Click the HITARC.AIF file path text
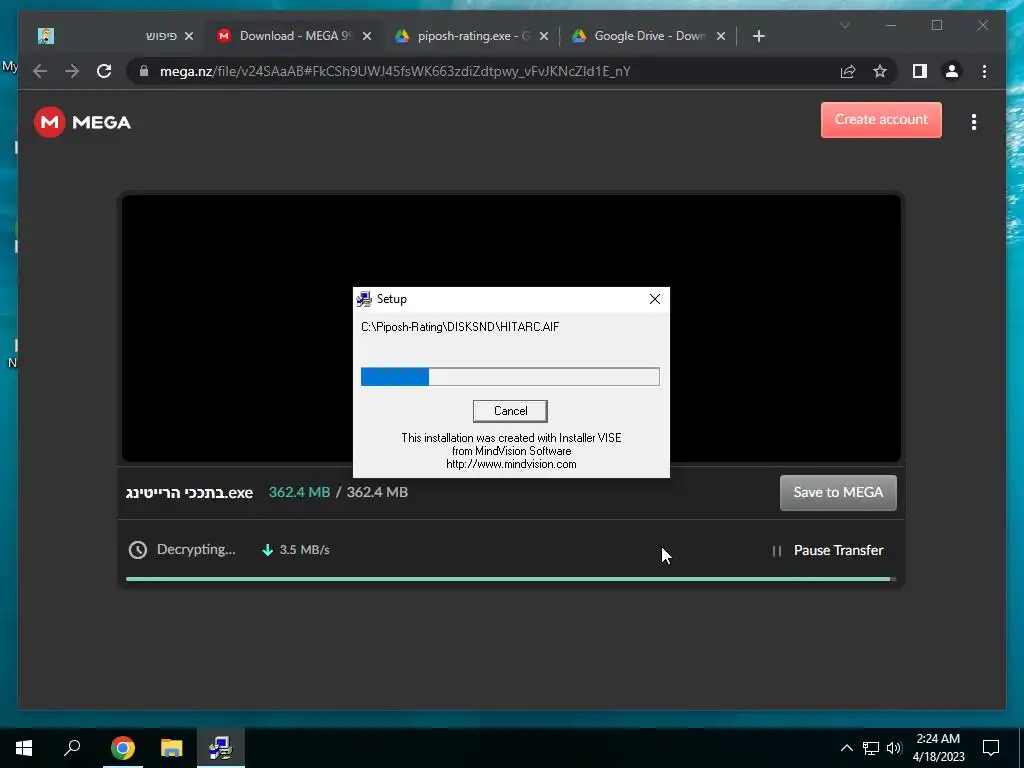Image resolution: width=1024 pixels, height=768 pixels. (x=460, y=327)
